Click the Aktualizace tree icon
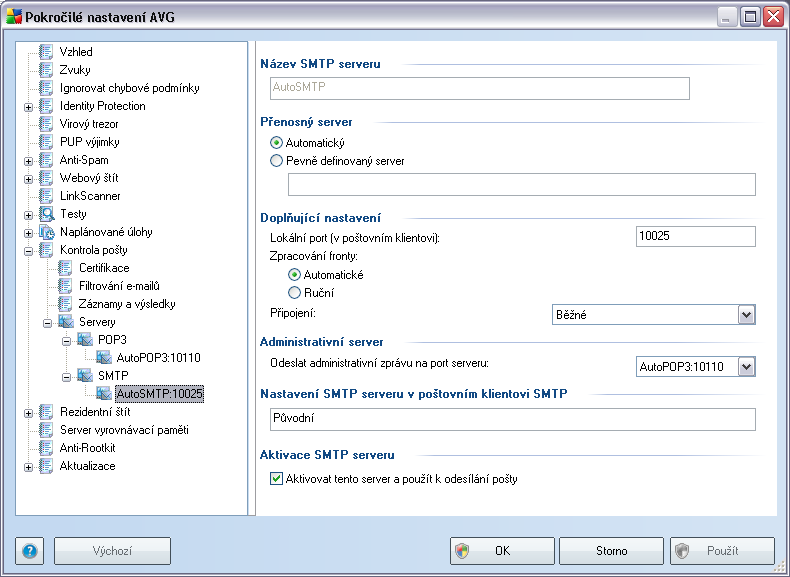The height and width of the screenshot is (577, 790). click(46, 466)
